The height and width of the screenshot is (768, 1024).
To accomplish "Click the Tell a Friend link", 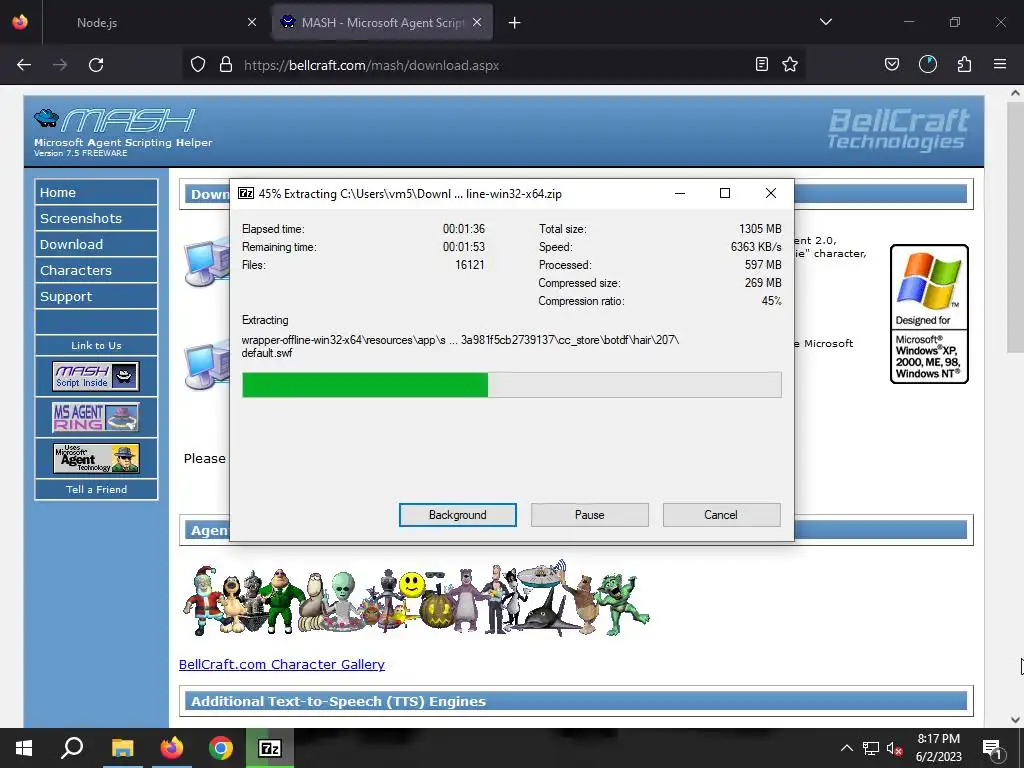I will [96, 489].
